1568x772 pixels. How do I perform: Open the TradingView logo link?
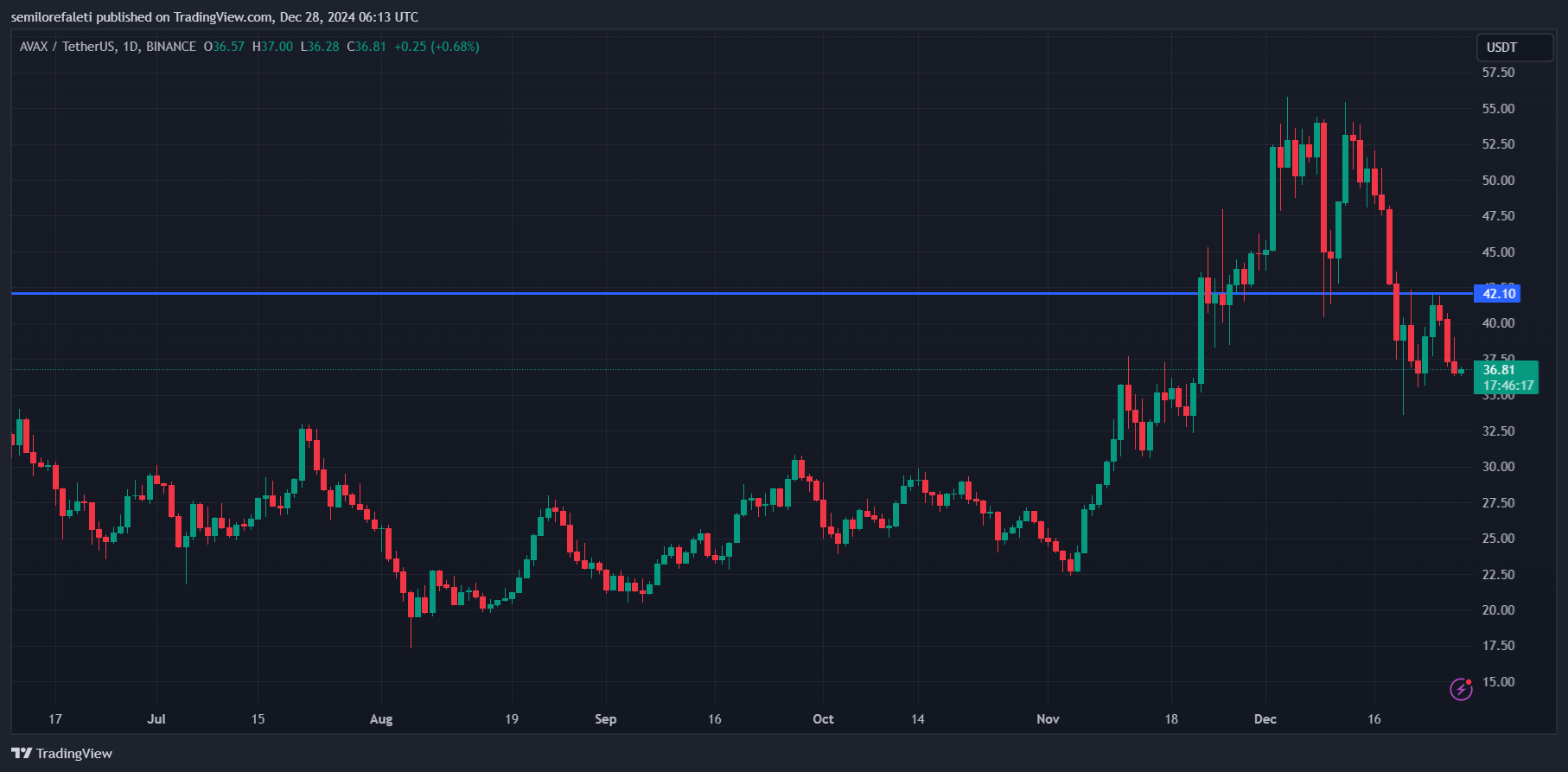click(x=62, y=753)
